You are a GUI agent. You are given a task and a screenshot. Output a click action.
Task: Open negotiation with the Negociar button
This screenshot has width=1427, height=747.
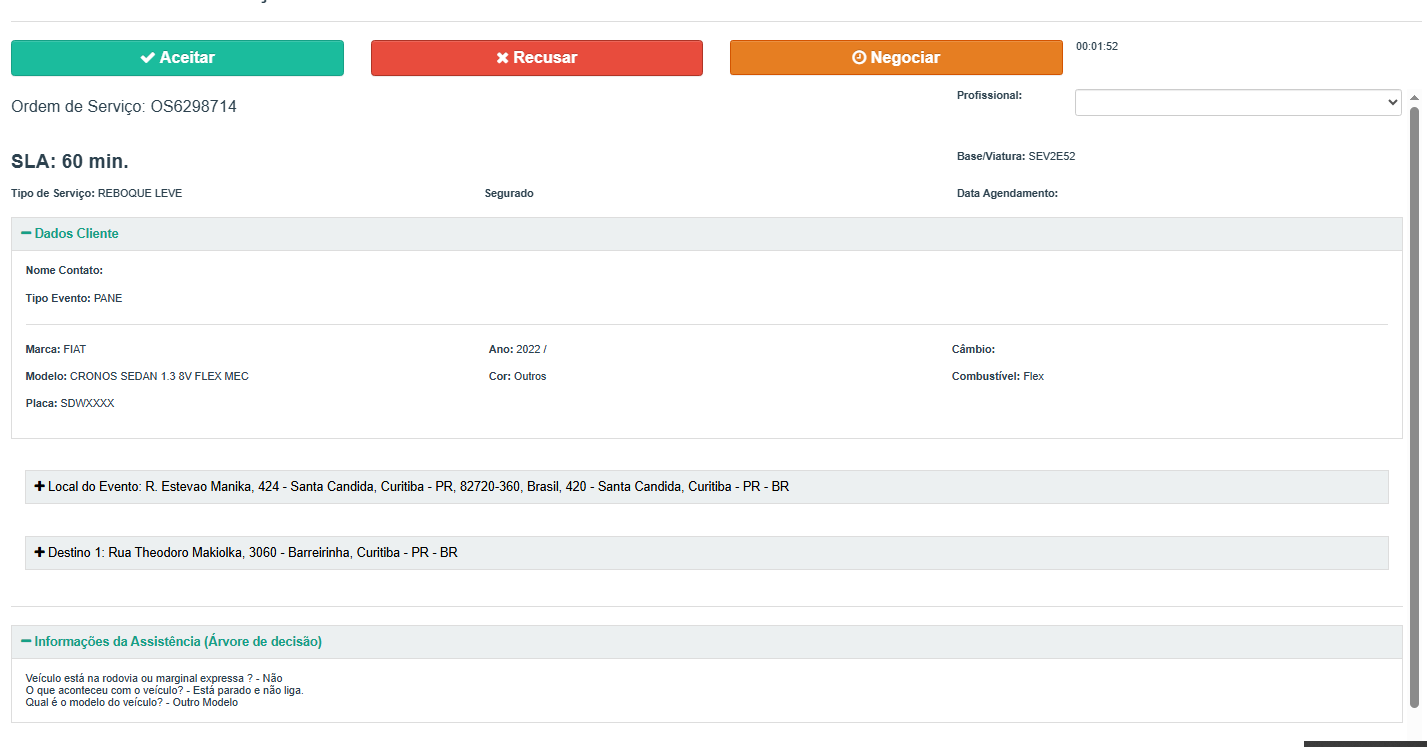[x=896, y=58]
